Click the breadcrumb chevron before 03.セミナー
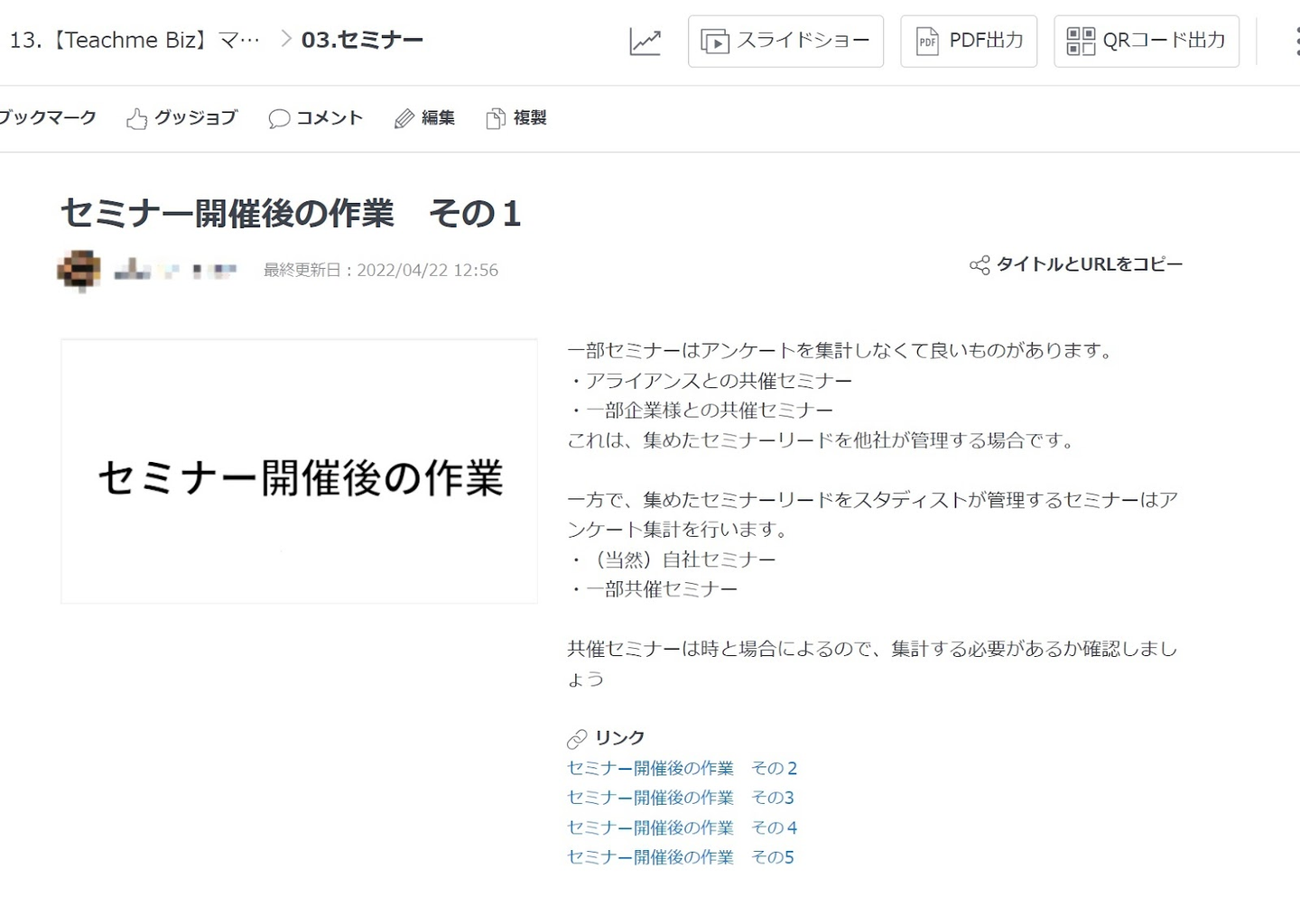 click(x=286, y=39)
